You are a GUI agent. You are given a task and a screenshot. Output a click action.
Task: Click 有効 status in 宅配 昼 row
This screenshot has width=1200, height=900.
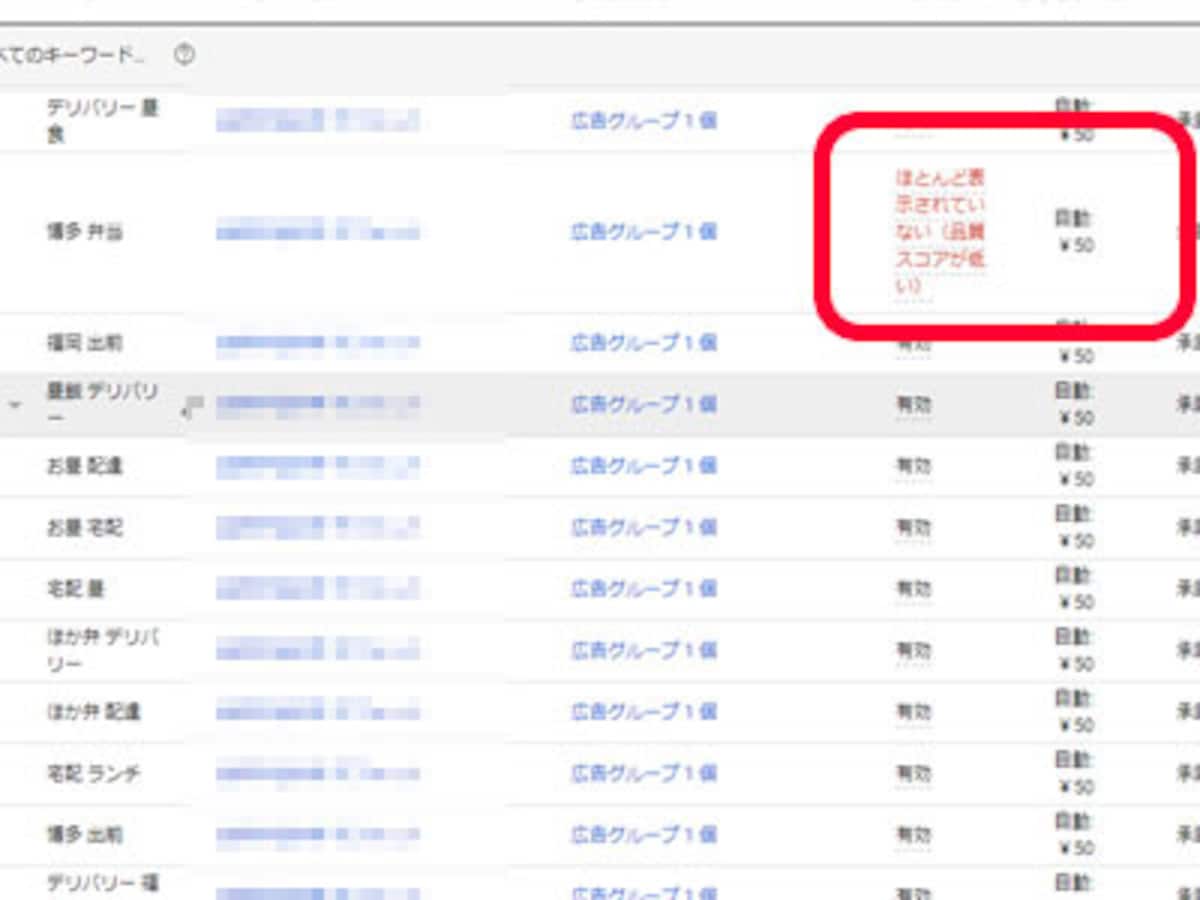tap(913, 589)
